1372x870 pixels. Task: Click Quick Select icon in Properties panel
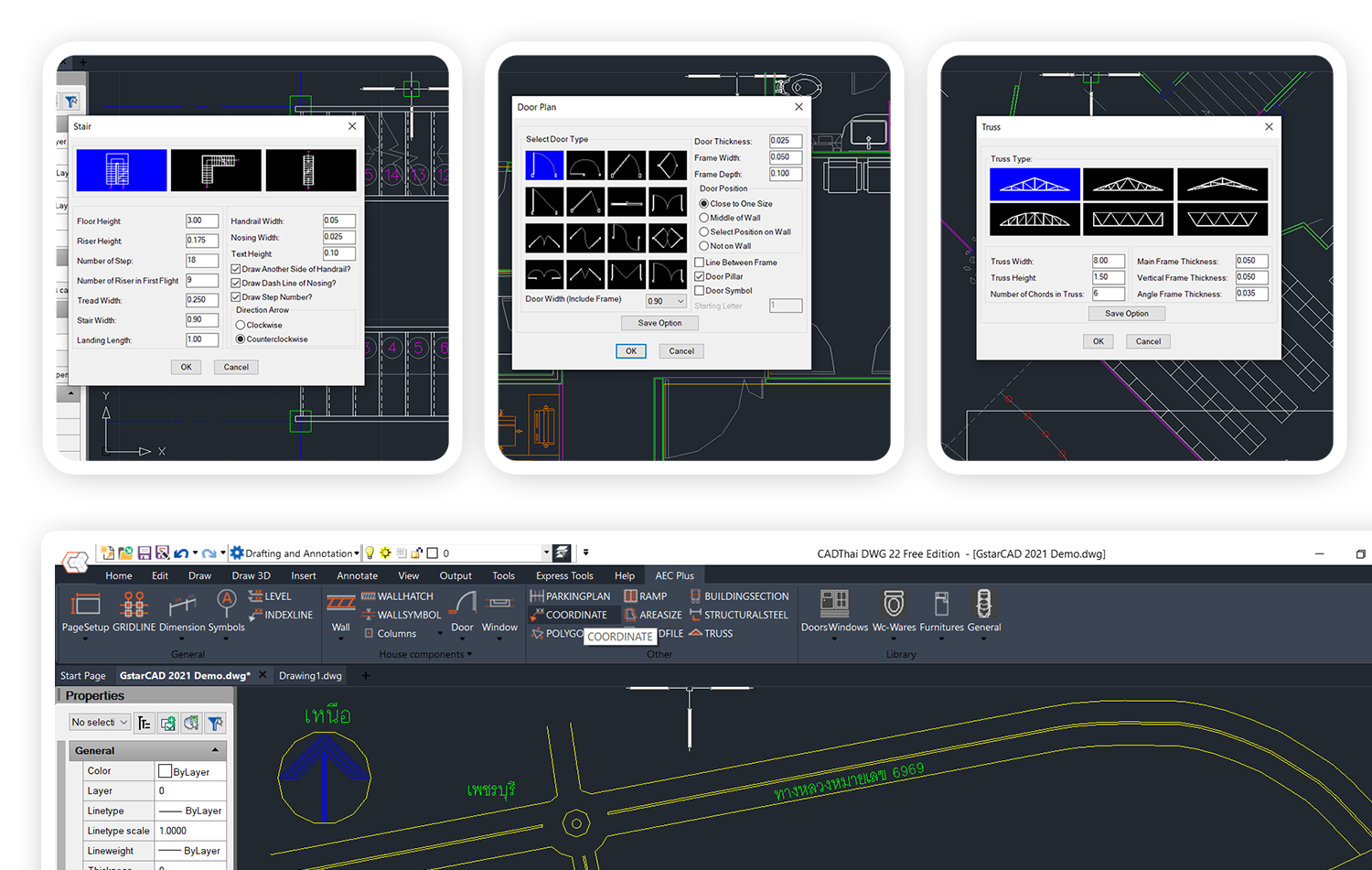(x=215, y=723)
